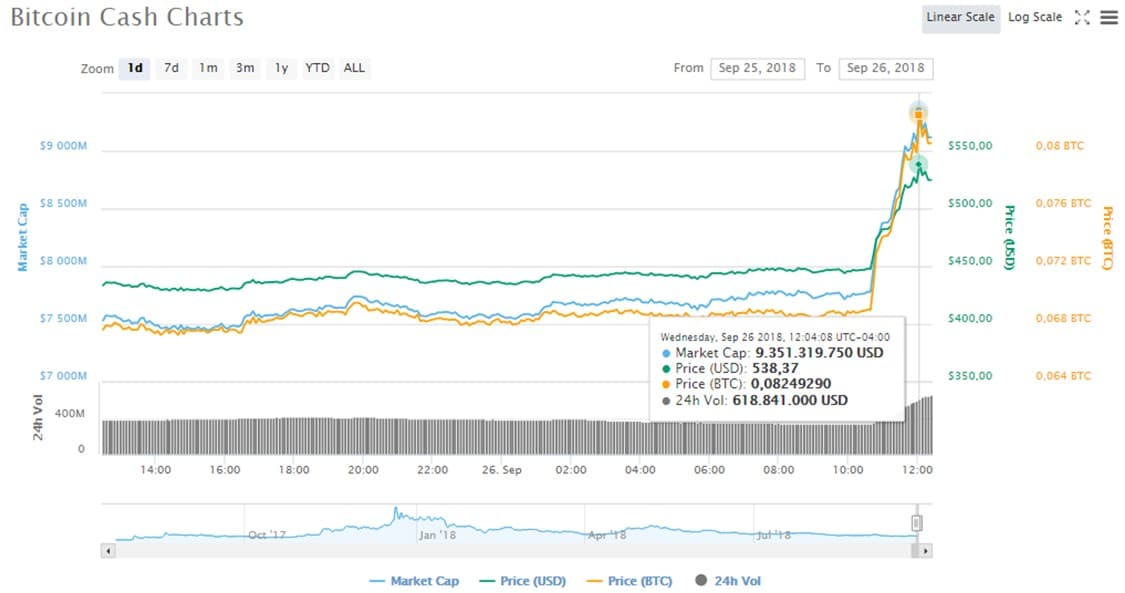Edit the To date field
1125x593 pixels.
pyautogui.click(x=886, y=68)
